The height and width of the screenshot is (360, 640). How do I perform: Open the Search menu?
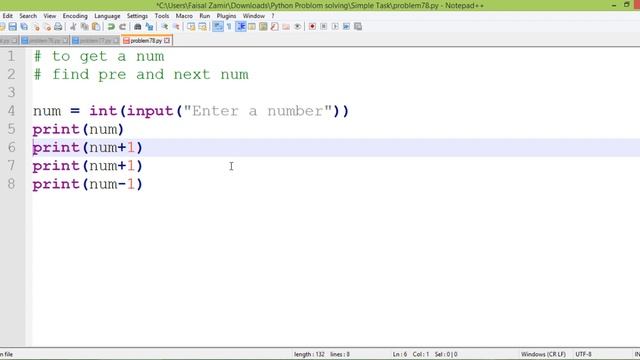click(x=28, y=16)
